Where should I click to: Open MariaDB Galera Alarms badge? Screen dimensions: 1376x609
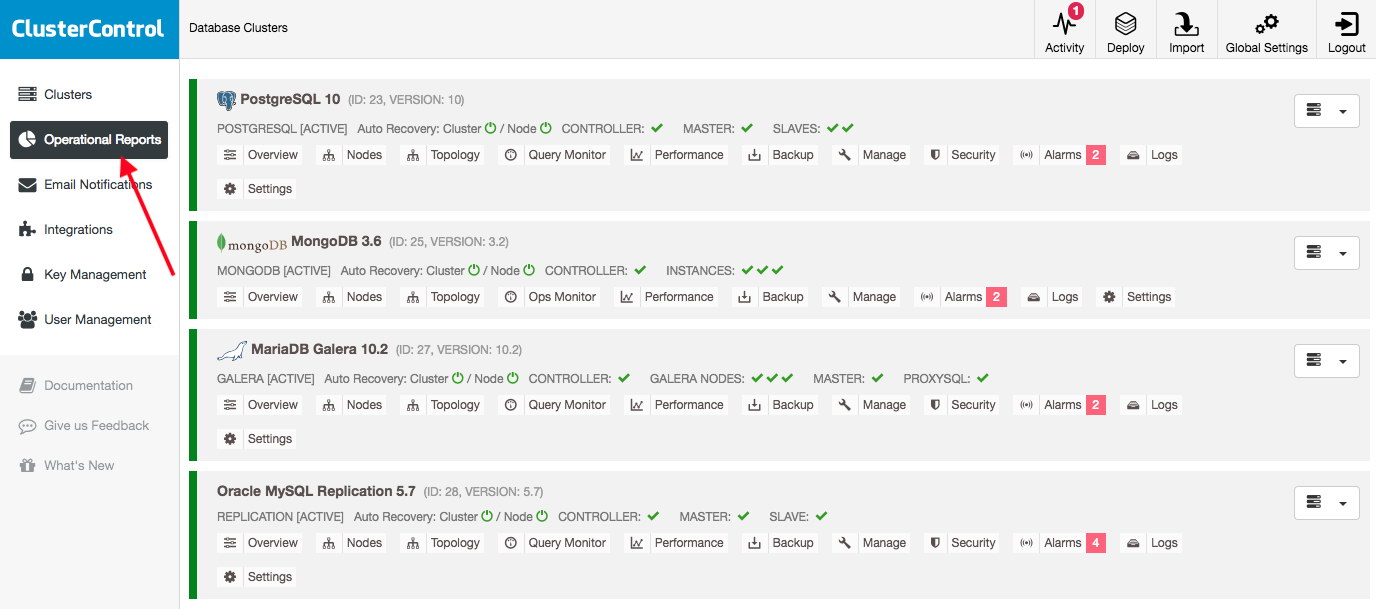pos(1096,405)
